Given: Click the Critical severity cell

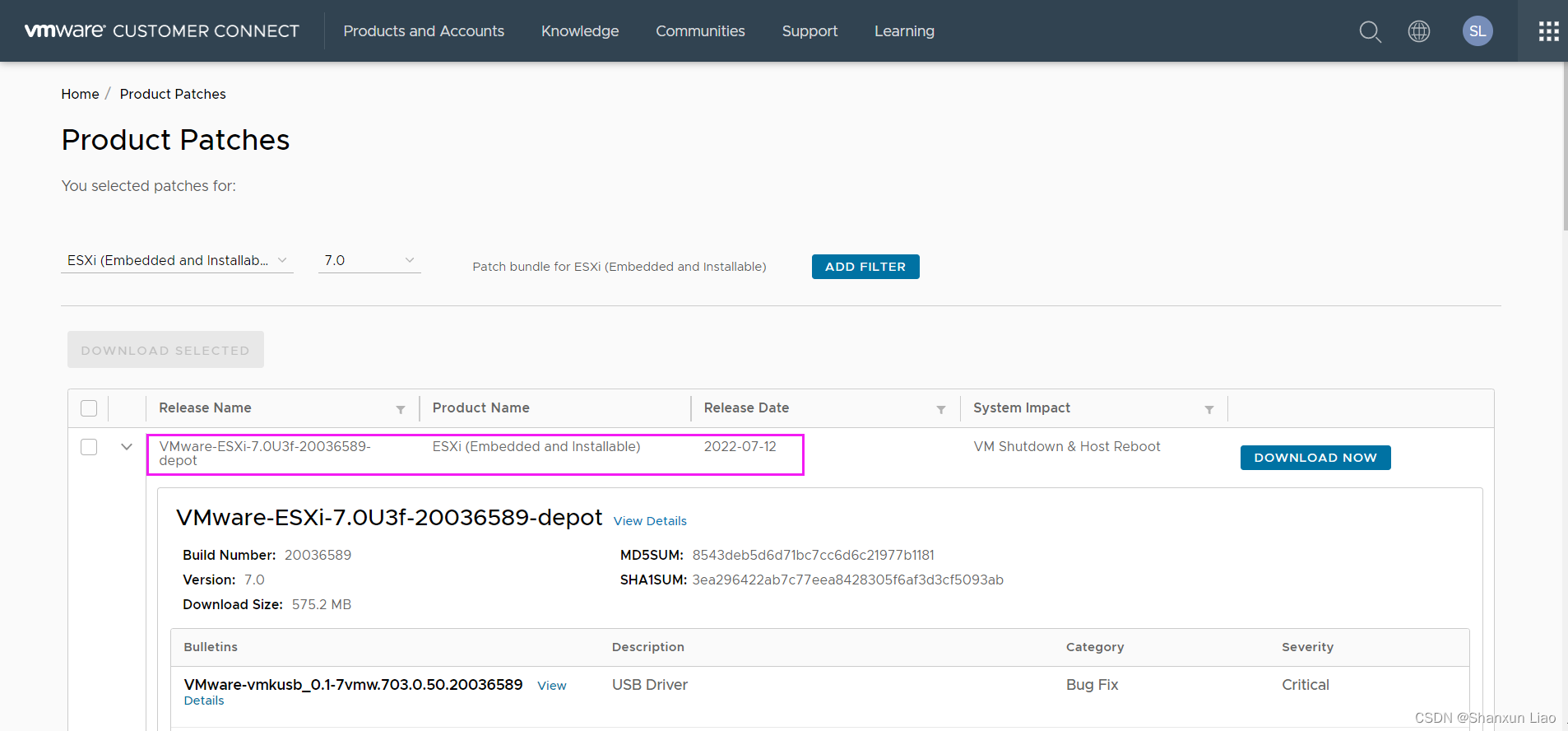Looking at the screenshot, I should pyautogui.click(x=1305, y=685).
